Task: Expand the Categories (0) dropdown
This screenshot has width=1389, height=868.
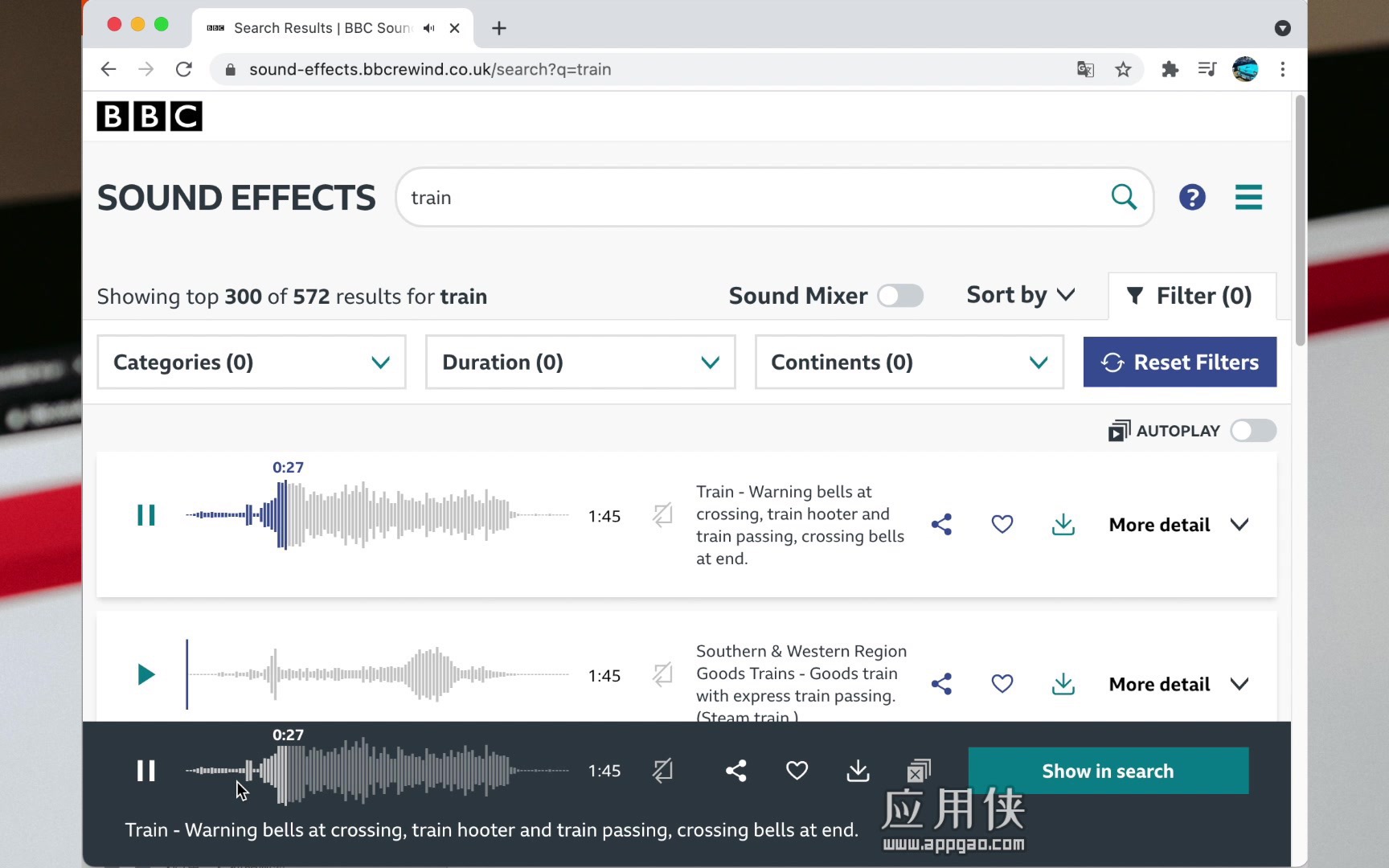Action: (x=252, y=362)
